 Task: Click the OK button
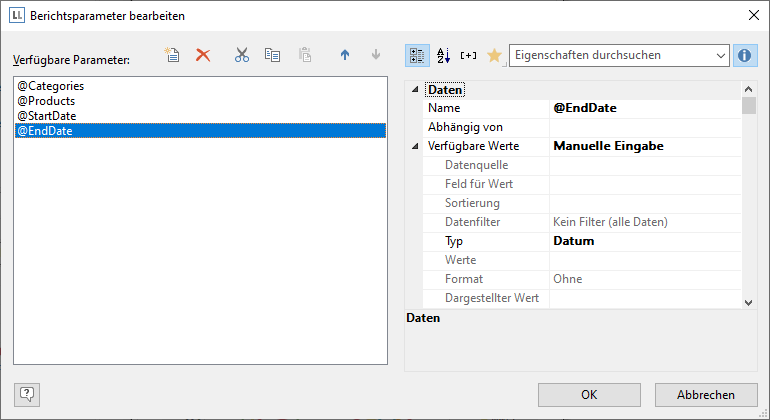589,395
